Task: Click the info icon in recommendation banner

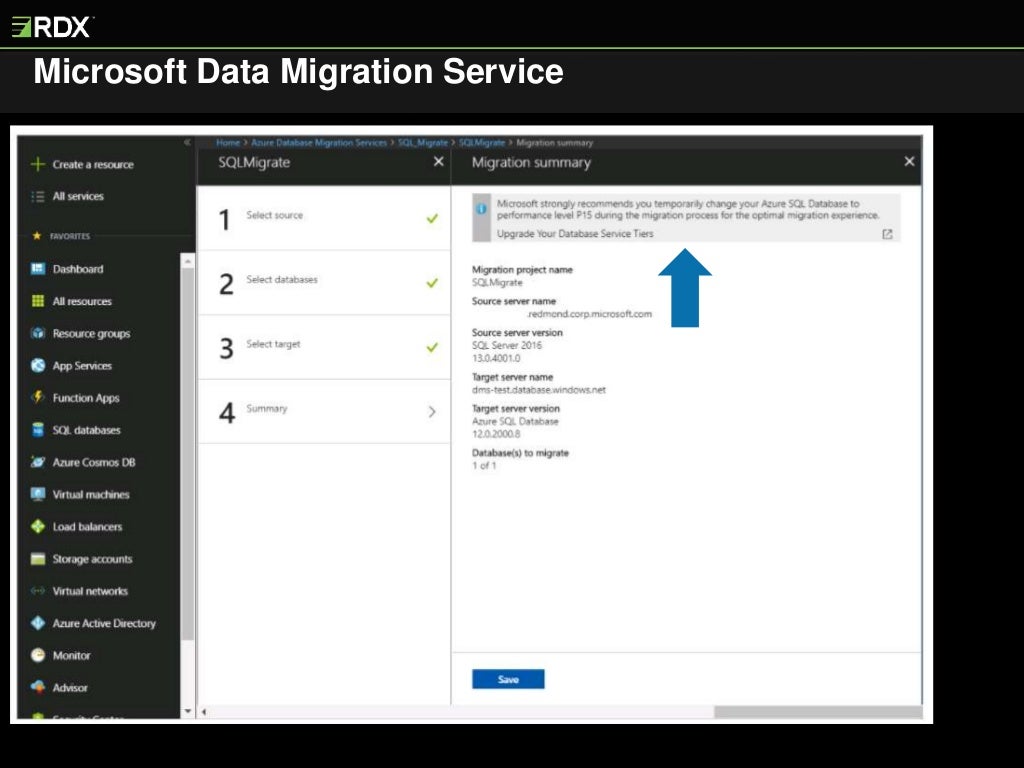Action: pyautogui.click(x=481, y=209)
